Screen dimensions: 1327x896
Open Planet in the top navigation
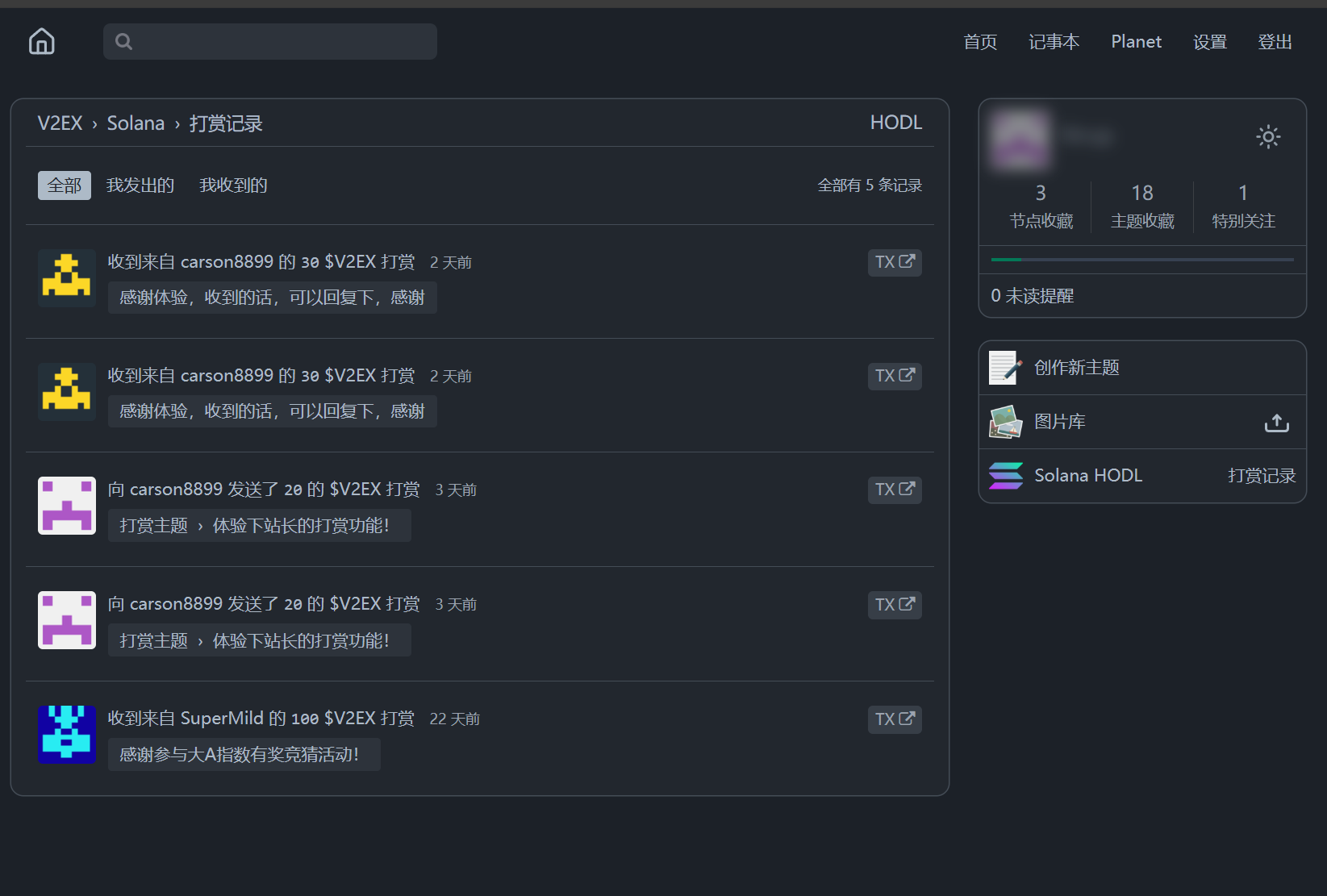pyautogui.click(x=1136, y=42)
